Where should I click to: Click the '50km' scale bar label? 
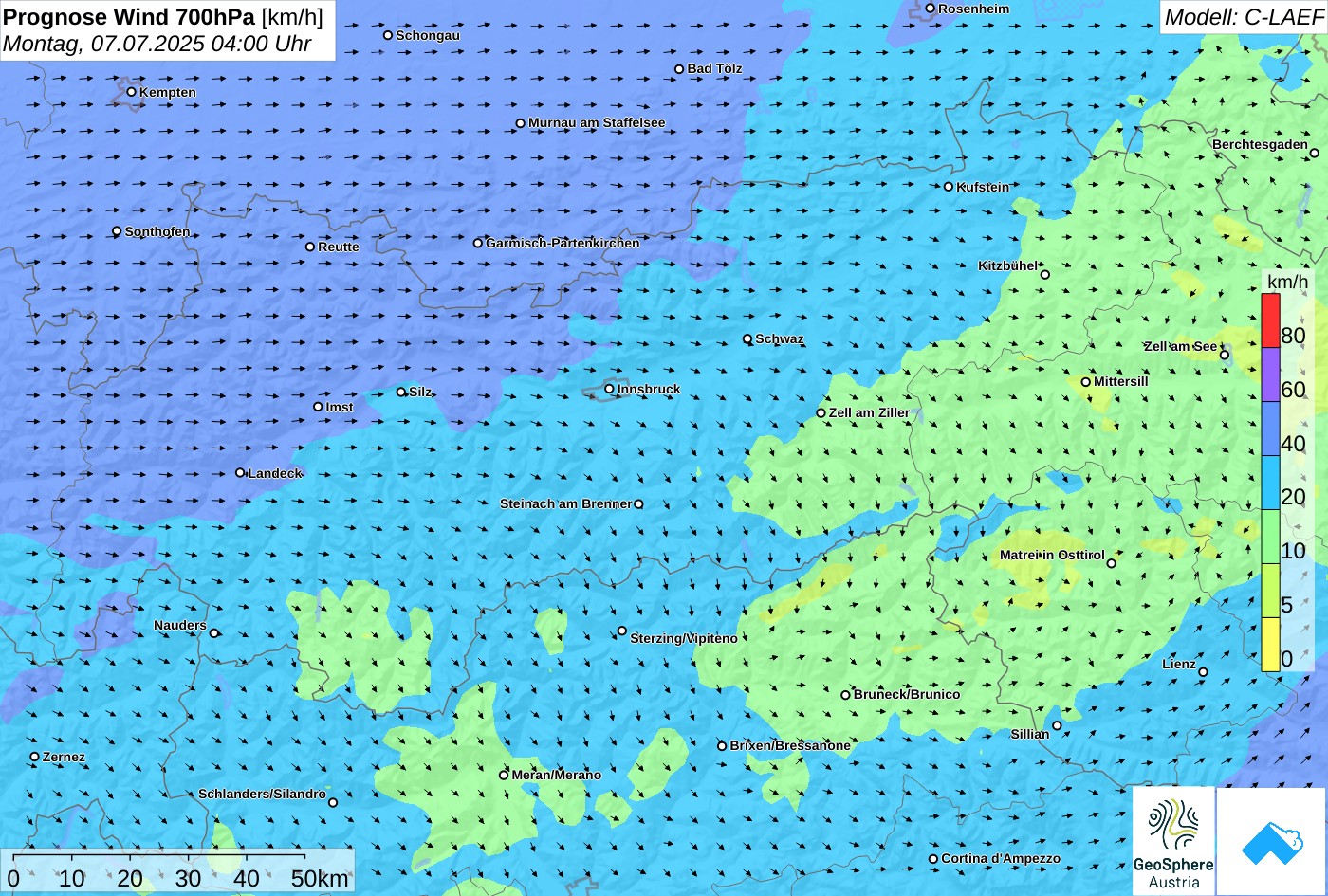pyautogui.click(x=321, y=878)
